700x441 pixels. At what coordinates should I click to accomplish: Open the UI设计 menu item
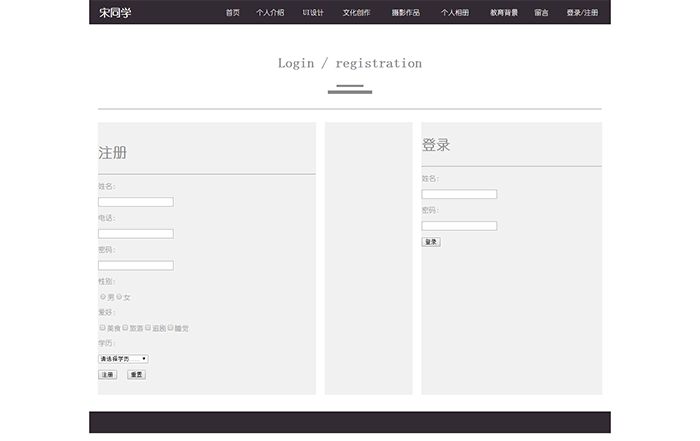pyautogui.click(x=313, y=13)
